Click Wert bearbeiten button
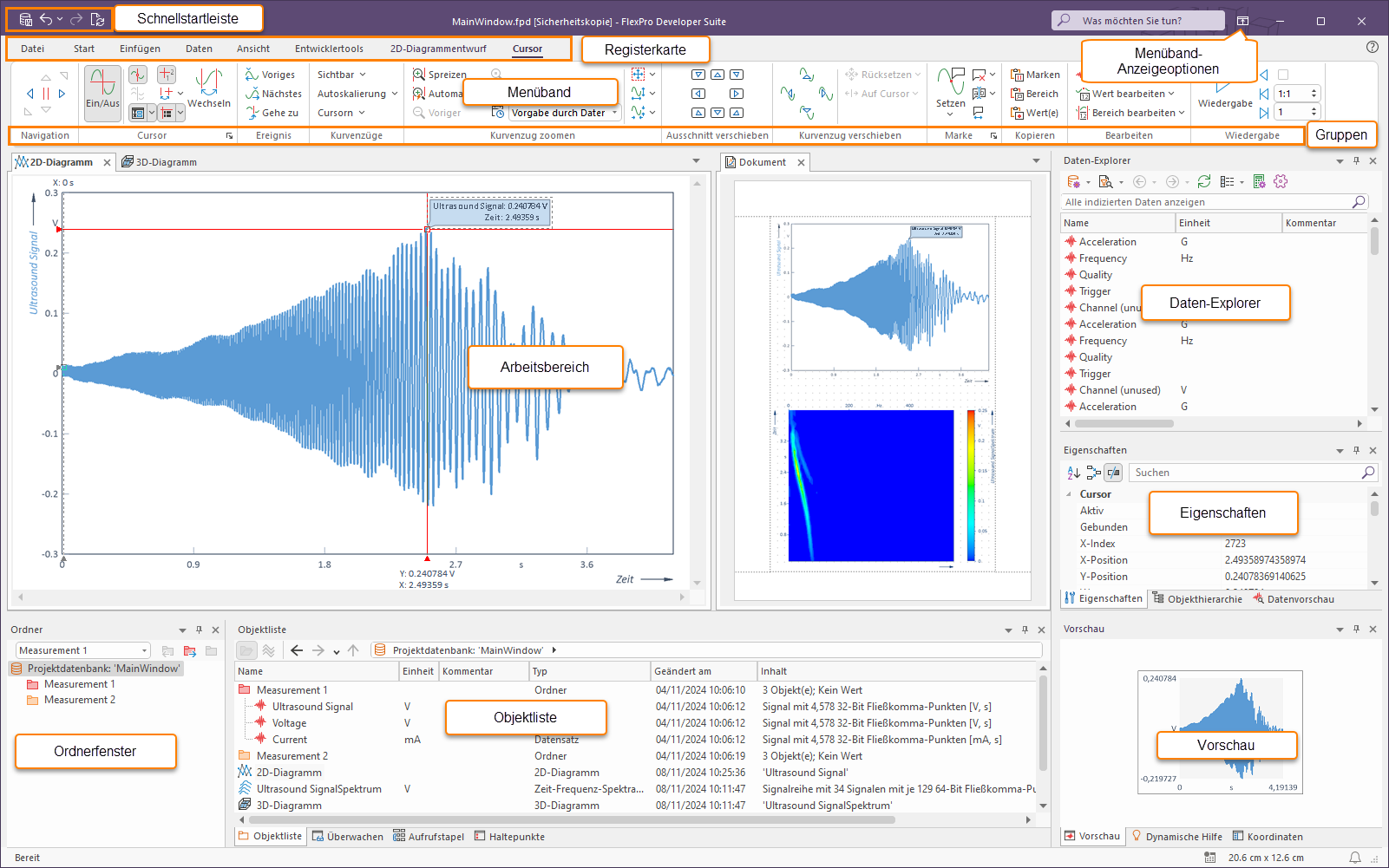This screenshot has width=1389, height=868. pyautogui.click(x=1126, y=94)
